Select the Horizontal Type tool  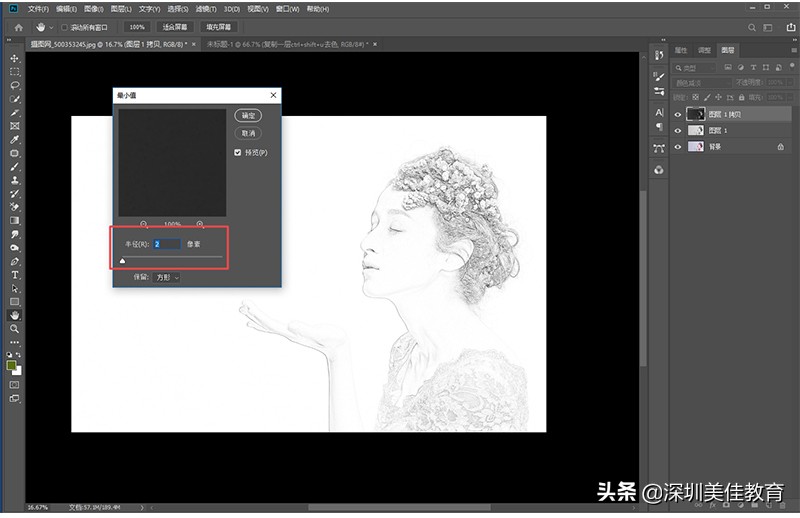[14, 275]
